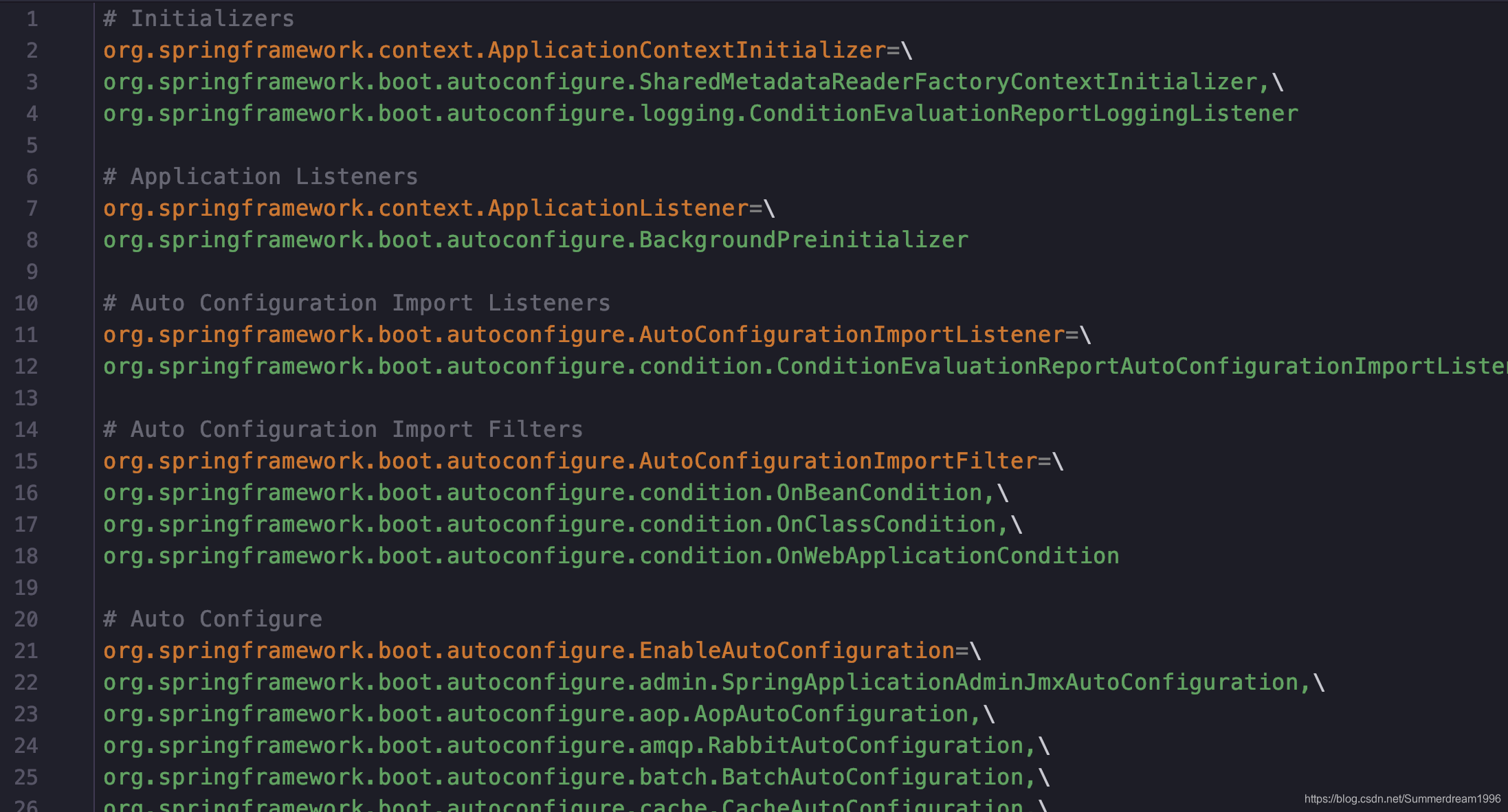Image resolution: width=1508 pixels, height=812 pixels.
Task: Click the OnClassCondition line
Action: point(562,524)
